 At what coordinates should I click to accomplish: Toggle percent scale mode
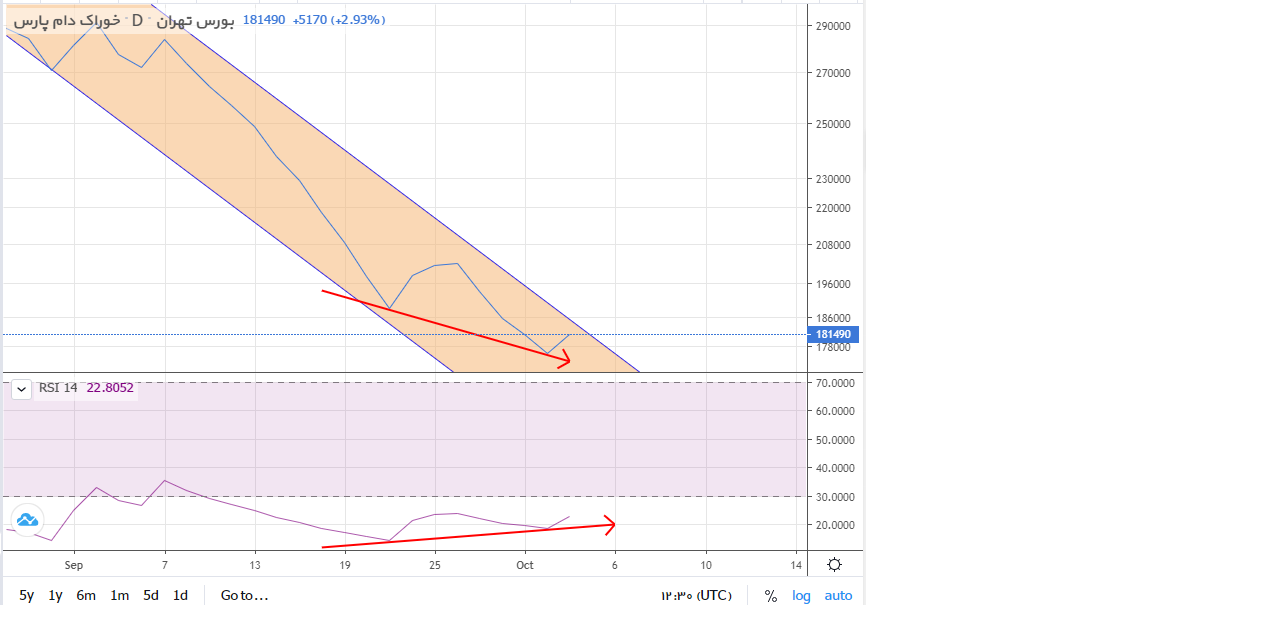(x=771, y=595)
